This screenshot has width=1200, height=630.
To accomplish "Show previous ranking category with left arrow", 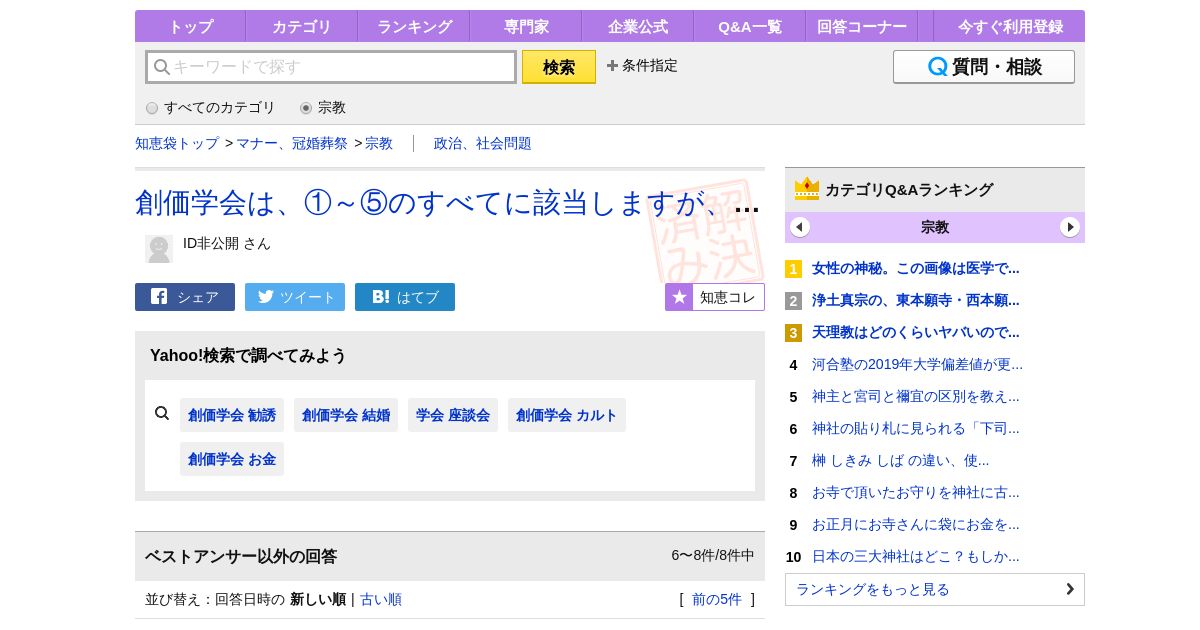I will (800, 227).
